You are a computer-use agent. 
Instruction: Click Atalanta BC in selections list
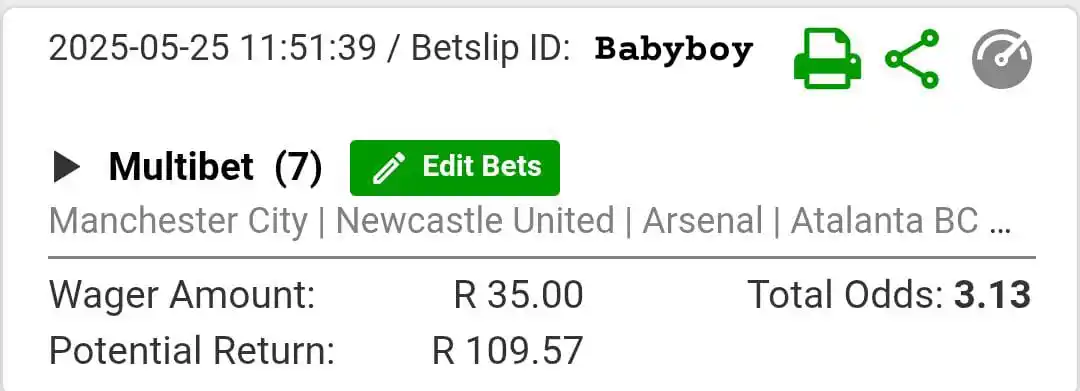[x=884, y=222]
